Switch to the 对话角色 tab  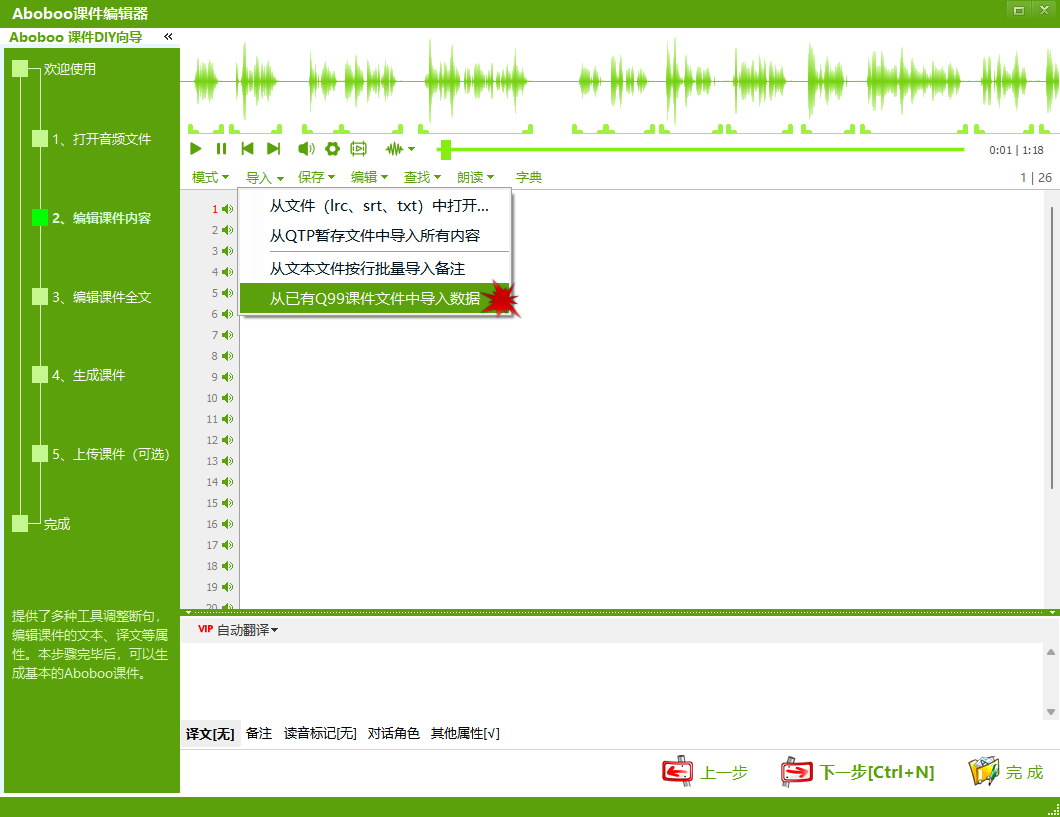392,733
